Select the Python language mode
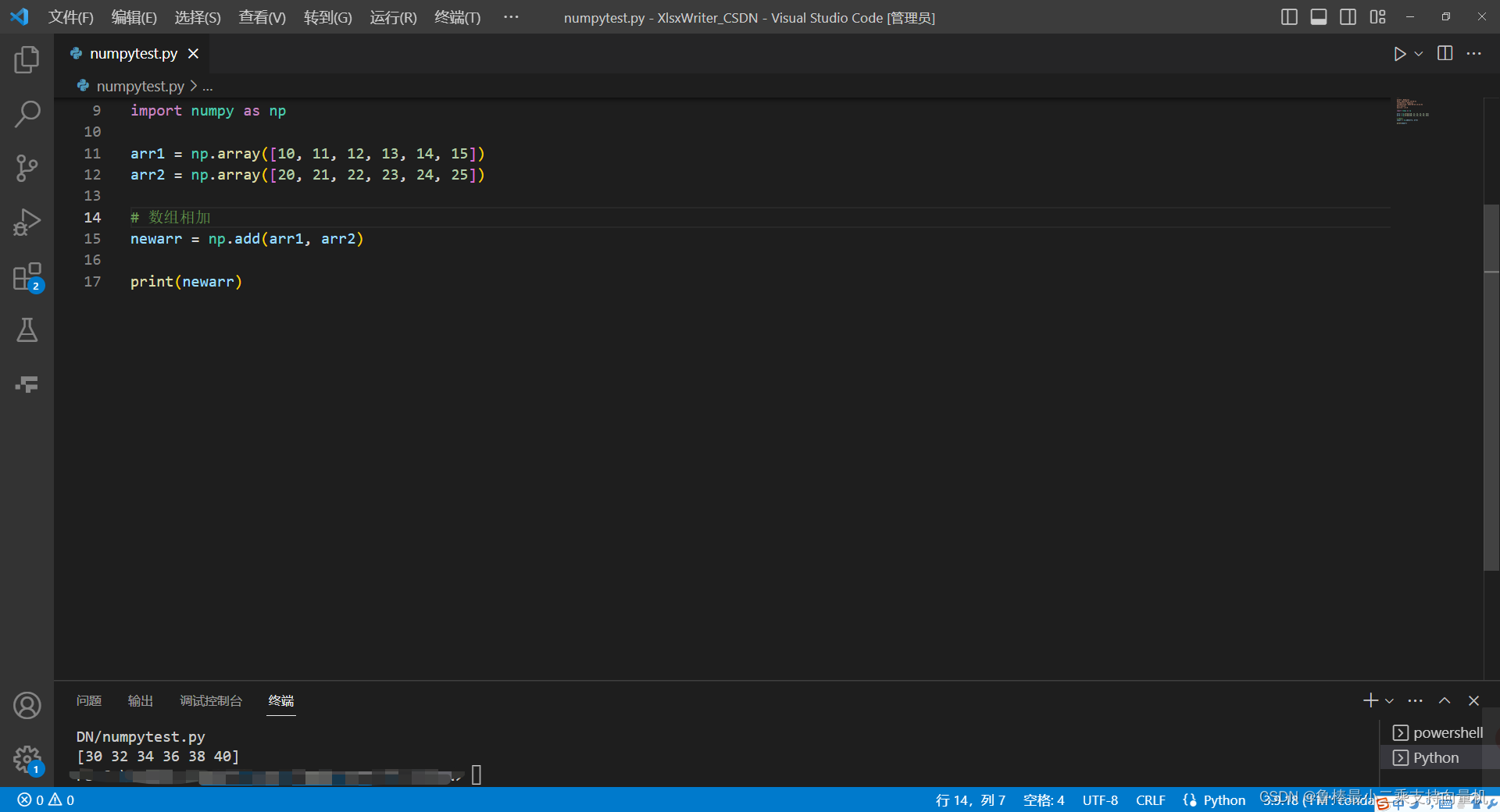 [1224, 800]
